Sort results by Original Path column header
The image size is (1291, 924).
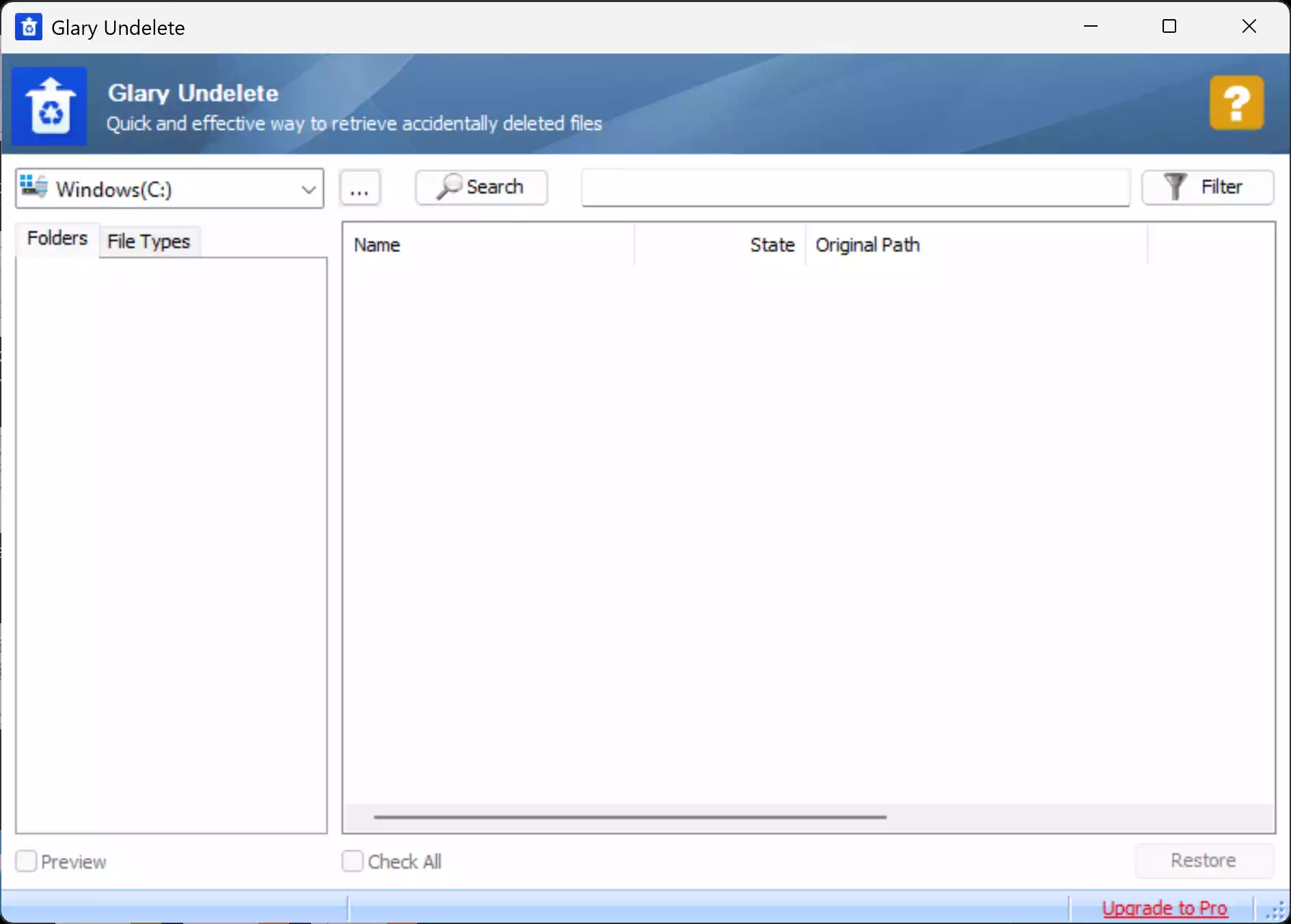click(x=975, y=245)
